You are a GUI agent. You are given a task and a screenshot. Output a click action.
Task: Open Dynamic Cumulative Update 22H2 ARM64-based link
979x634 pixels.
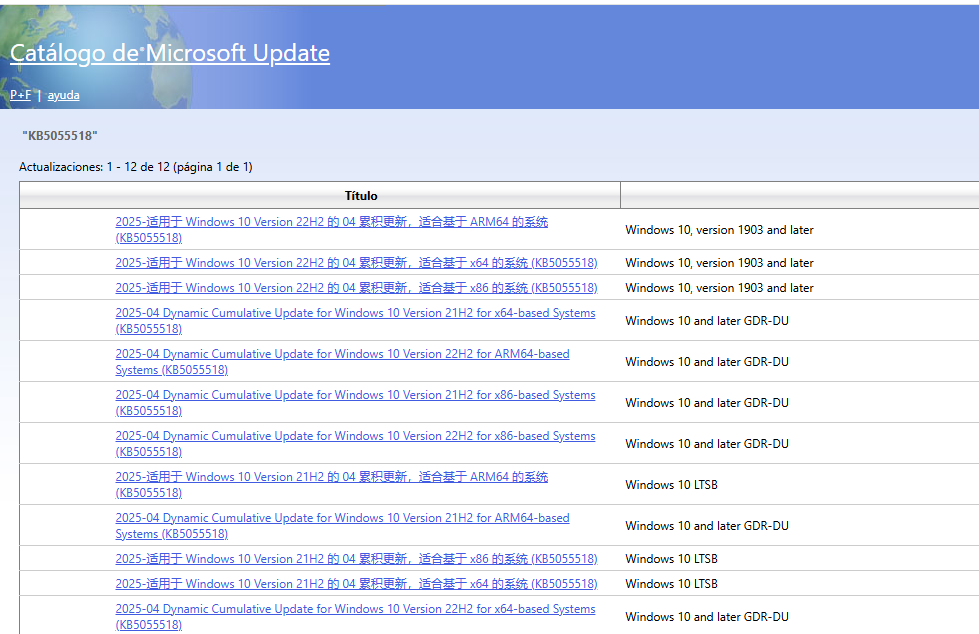pos(342,362)
